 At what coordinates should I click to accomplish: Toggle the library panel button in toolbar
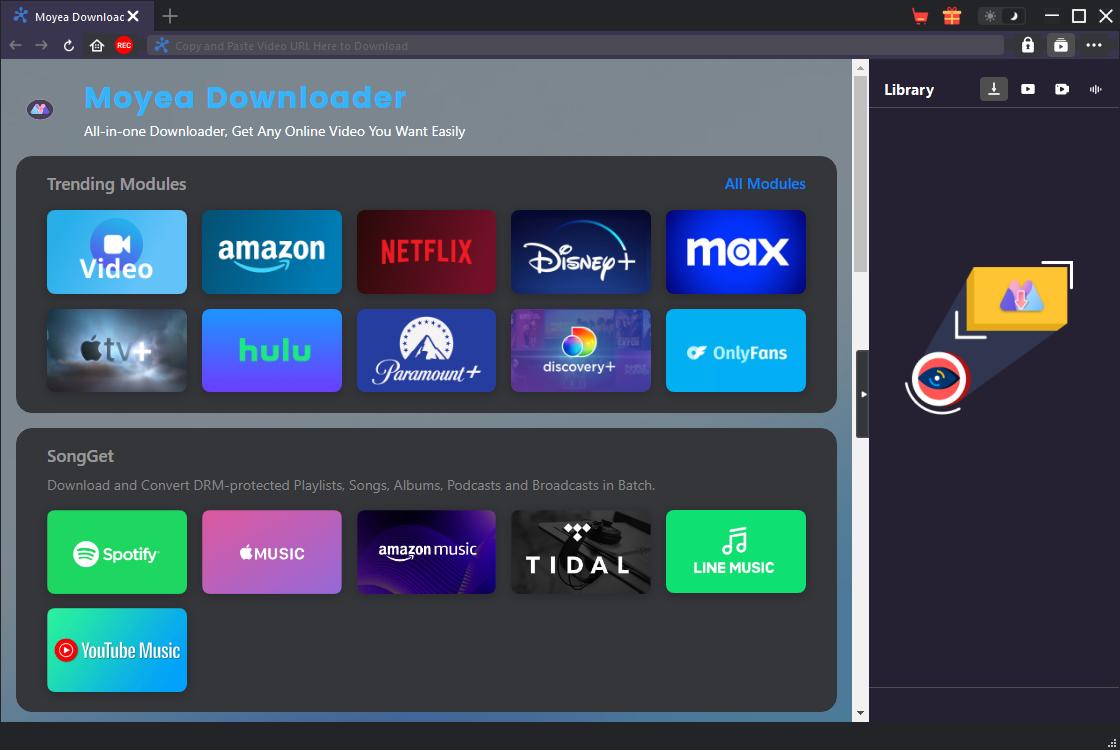point(1060,45)
